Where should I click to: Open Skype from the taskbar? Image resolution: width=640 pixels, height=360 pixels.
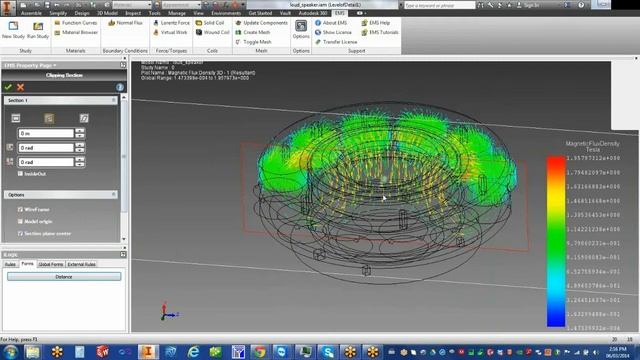coord(327,352)
